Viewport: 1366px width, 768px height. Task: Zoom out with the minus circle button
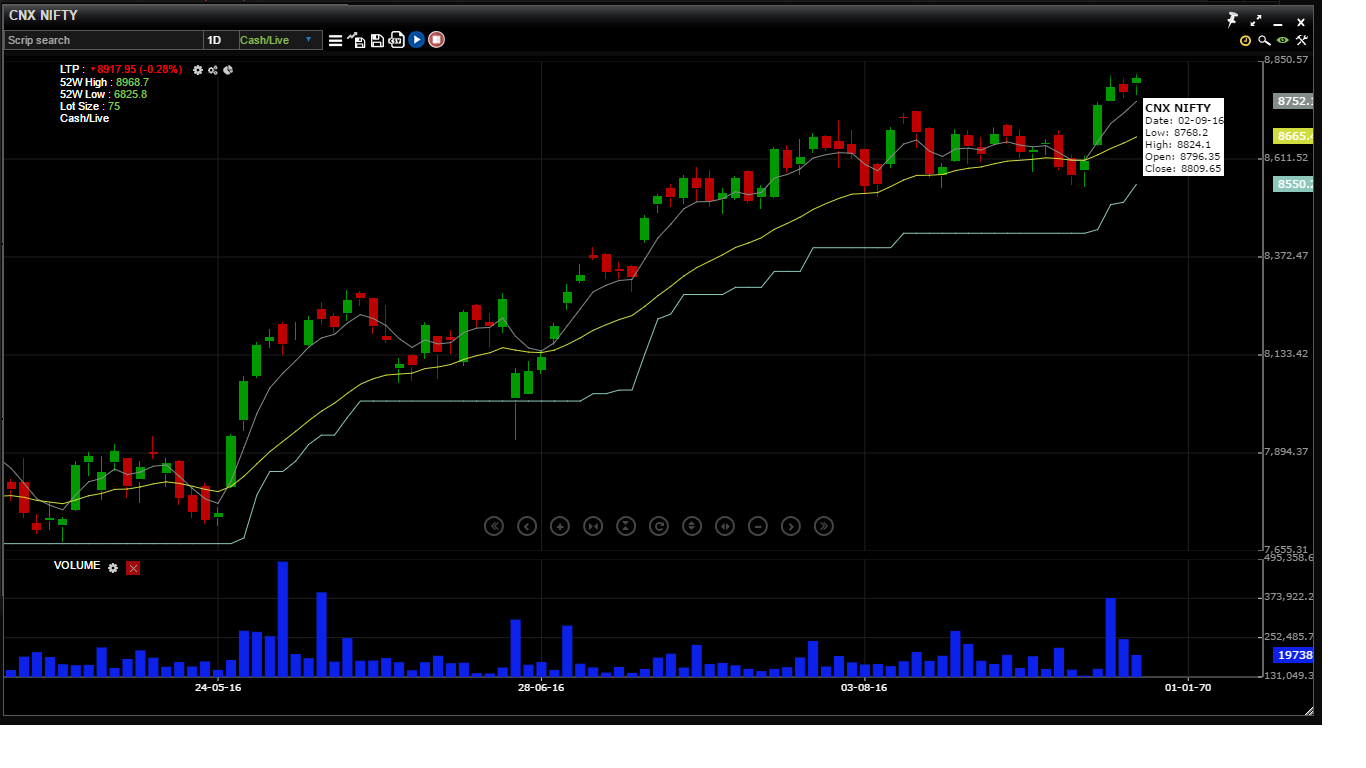[x=758, y=526]
